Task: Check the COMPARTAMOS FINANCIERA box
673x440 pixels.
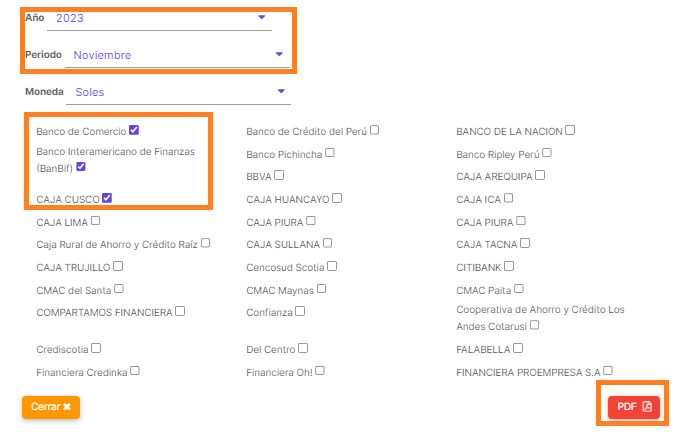Action: point(180,311)
